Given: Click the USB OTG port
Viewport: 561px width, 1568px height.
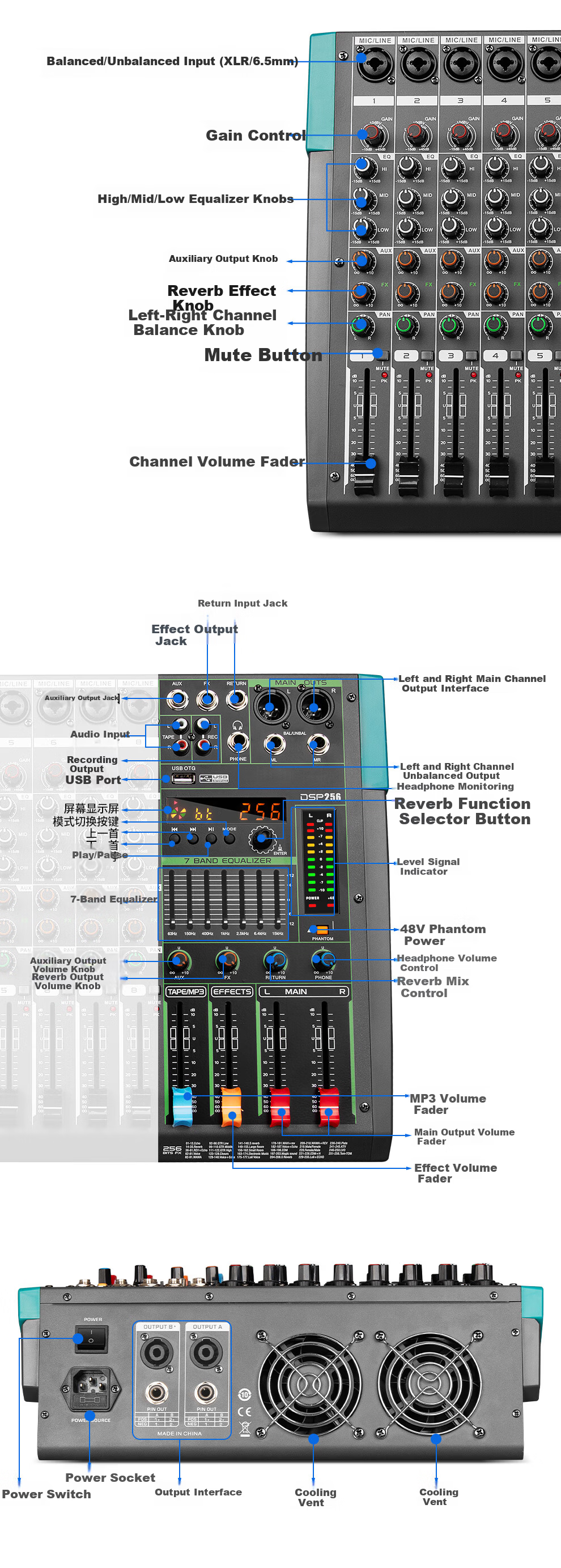Looking at the screenshot, I should coord(183,778).
